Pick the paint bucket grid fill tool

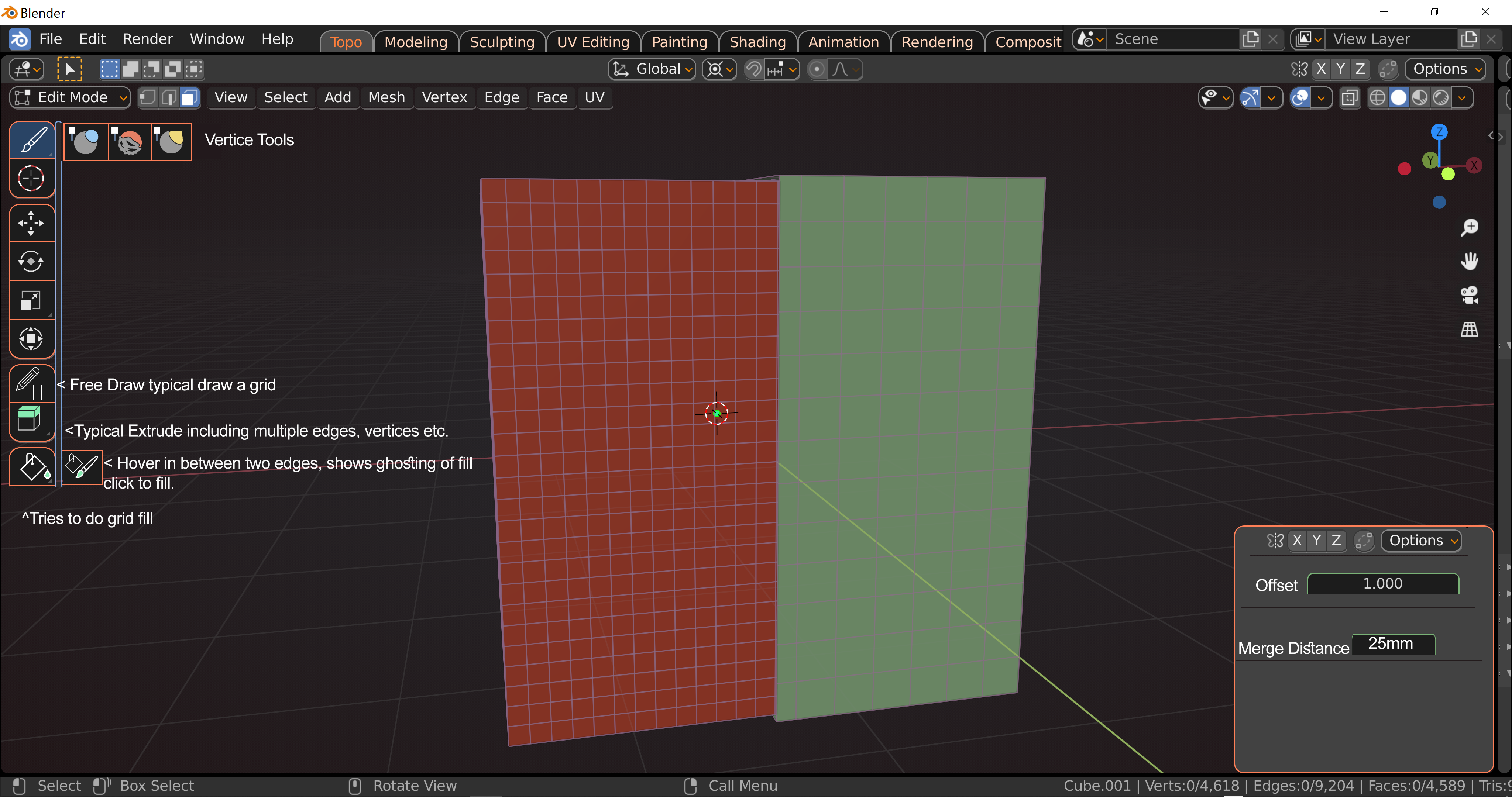point(32,467)
